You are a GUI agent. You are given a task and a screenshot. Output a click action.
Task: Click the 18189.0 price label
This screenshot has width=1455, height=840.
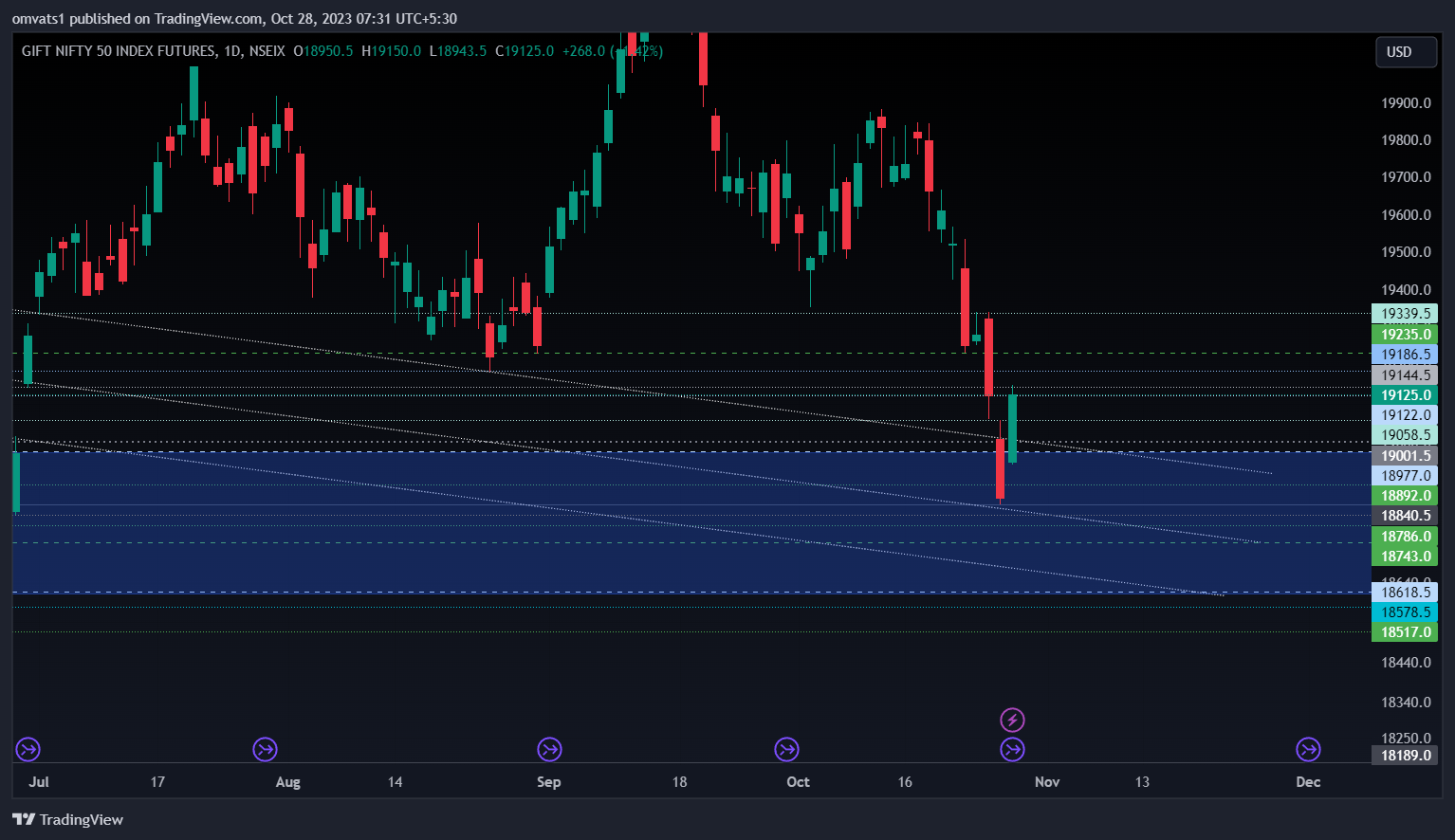coord(1405,756)
